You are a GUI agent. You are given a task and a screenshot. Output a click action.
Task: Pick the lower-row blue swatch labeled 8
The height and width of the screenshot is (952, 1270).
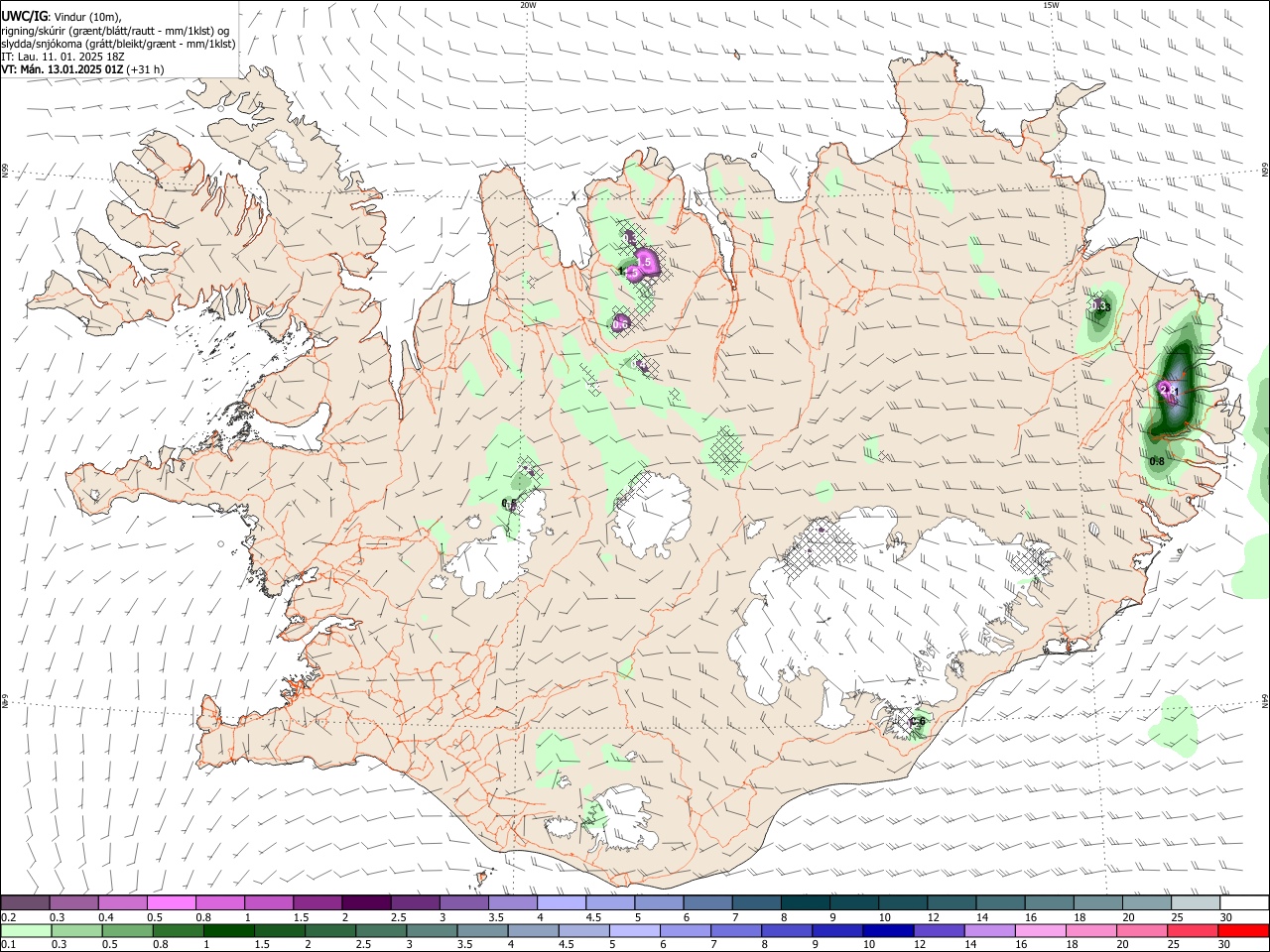(x=785, y=930)
